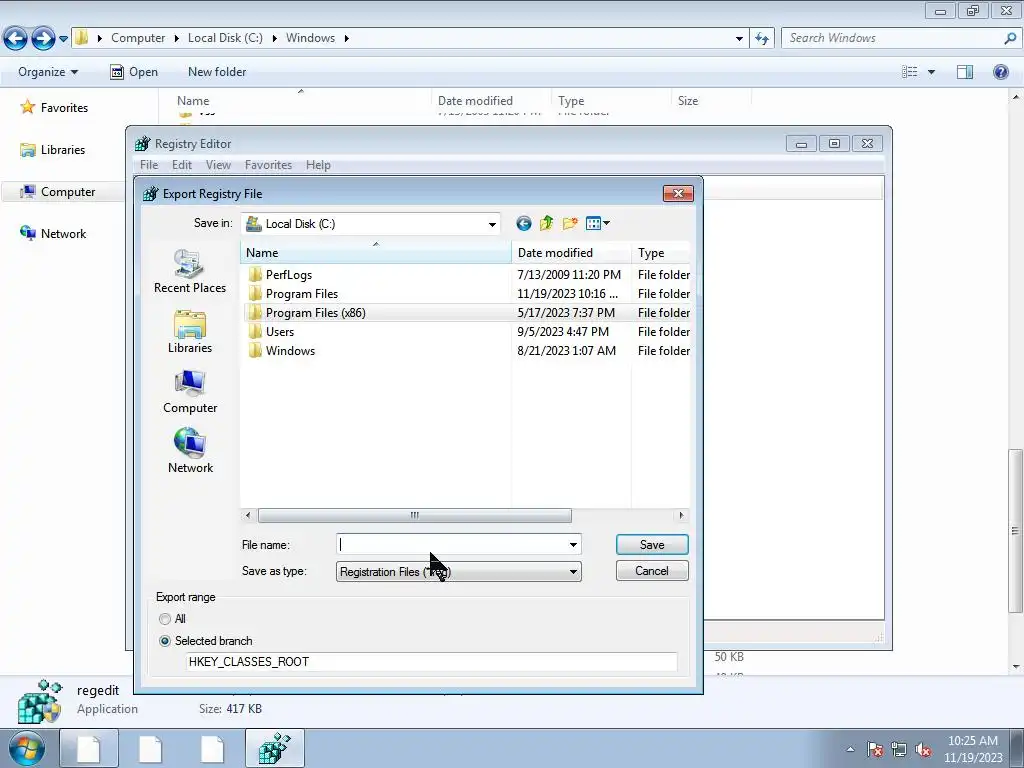The width and height of the screenshot is (1024, 768).
Task: Click Local Disk (C:) in address breadcrumb
Action: tap(225, 39)
